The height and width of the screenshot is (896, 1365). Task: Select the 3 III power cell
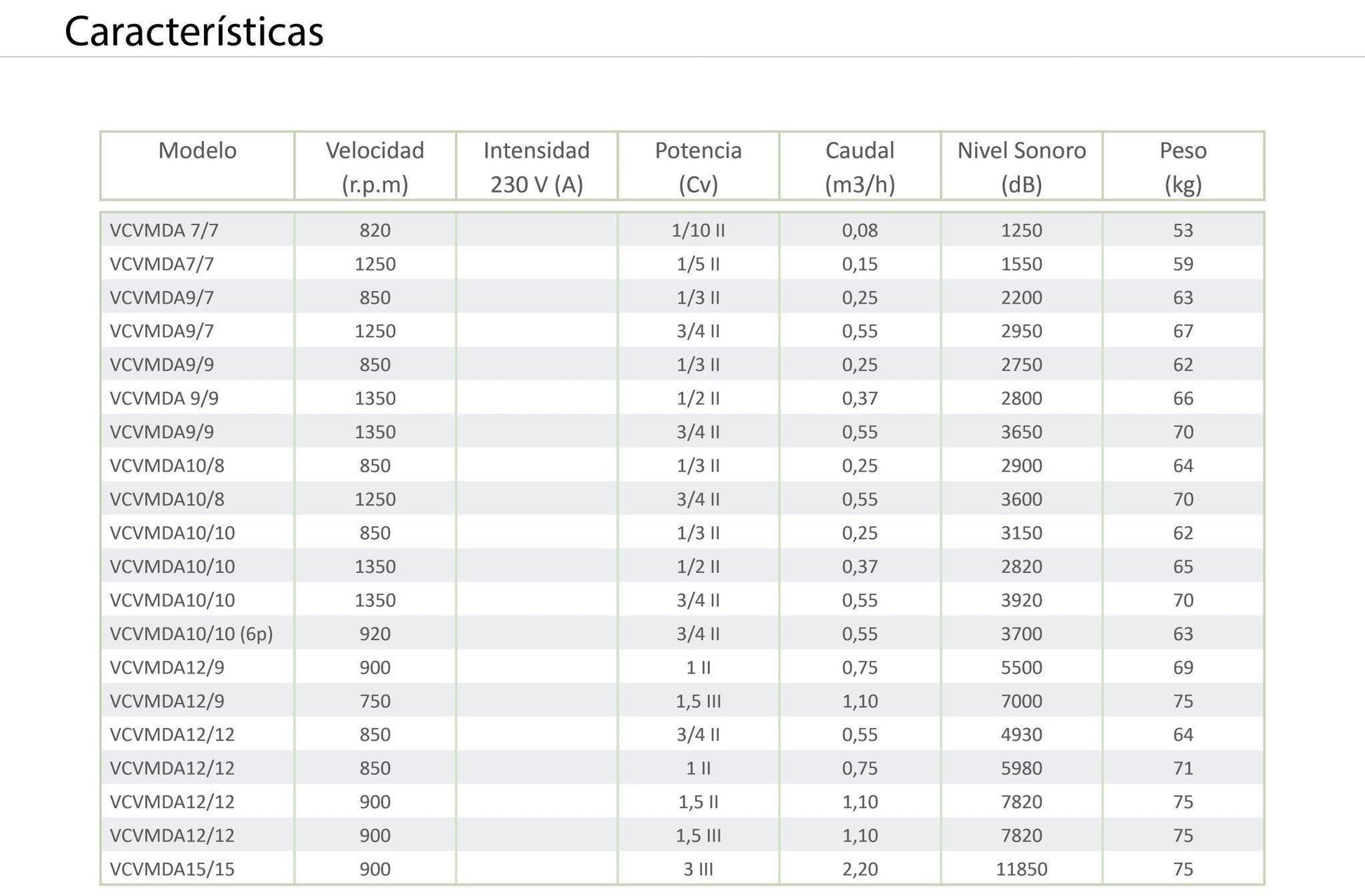pyautogui.click(x=699, y=869)
